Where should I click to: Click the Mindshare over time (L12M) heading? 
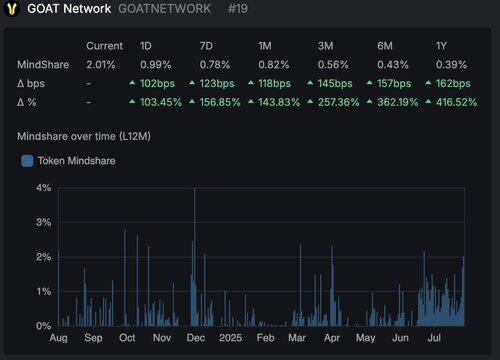[84, 136]
